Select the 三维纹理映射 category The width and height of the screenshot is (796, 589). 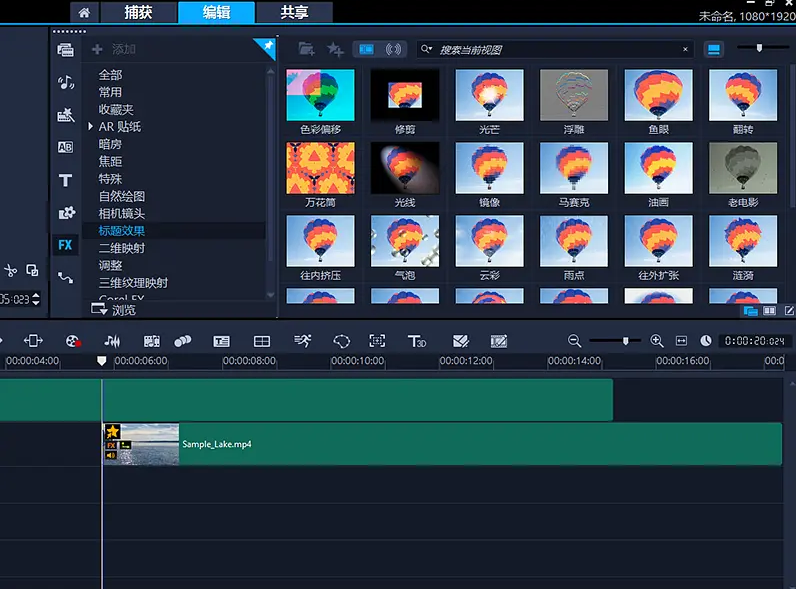tap(133, 283)
